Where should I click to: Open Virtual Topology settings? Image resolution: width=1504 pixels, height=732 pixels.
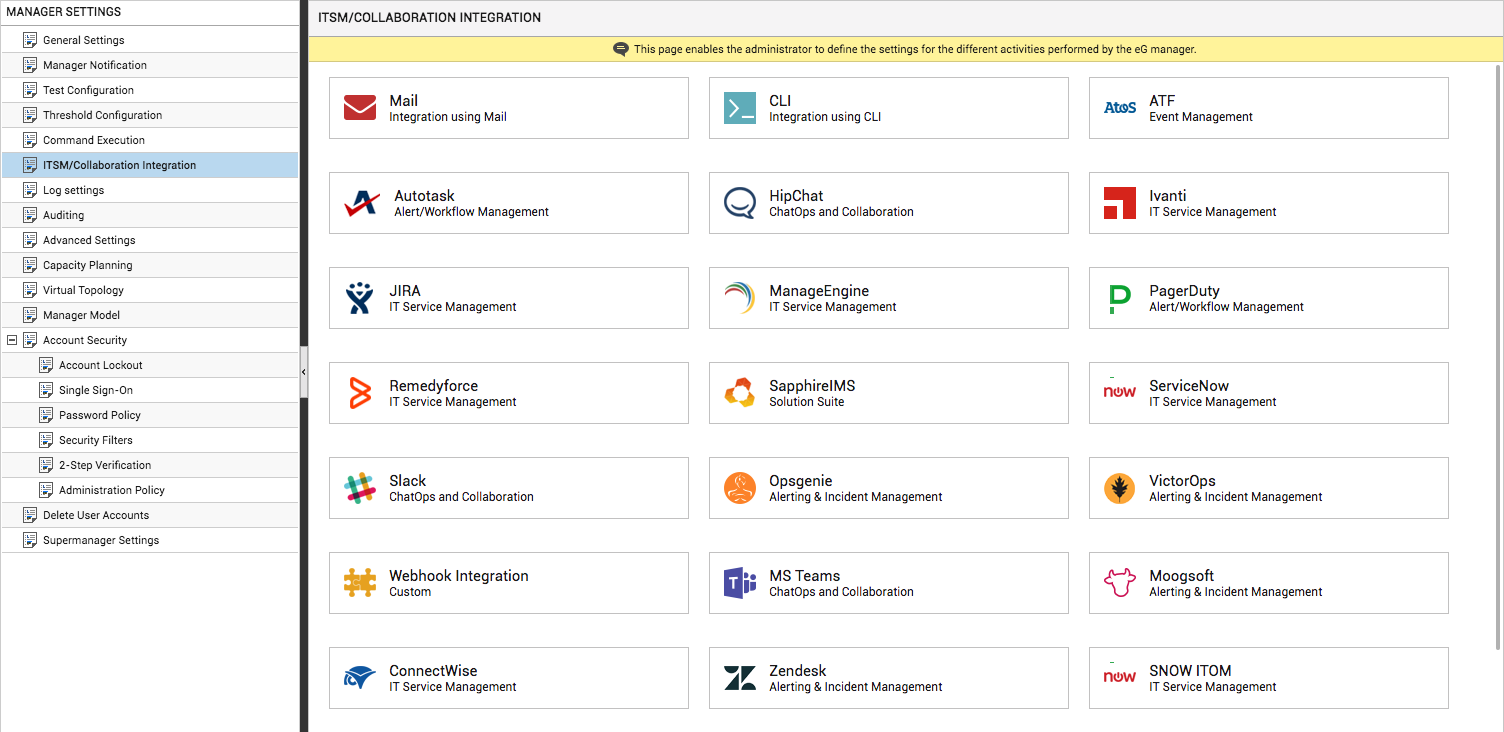pos(83,290)
